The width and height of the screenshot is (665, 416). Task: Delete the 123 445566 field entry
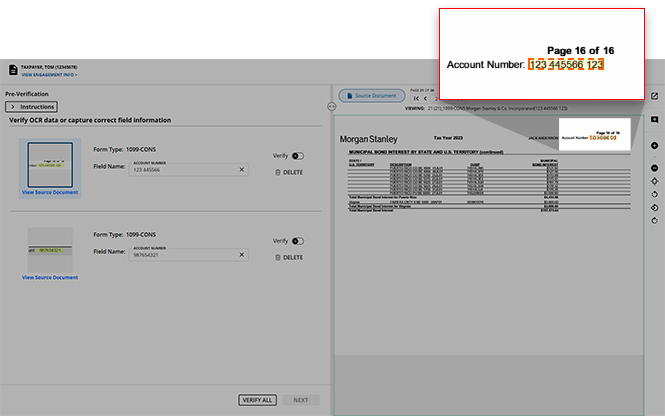(289, 173)
